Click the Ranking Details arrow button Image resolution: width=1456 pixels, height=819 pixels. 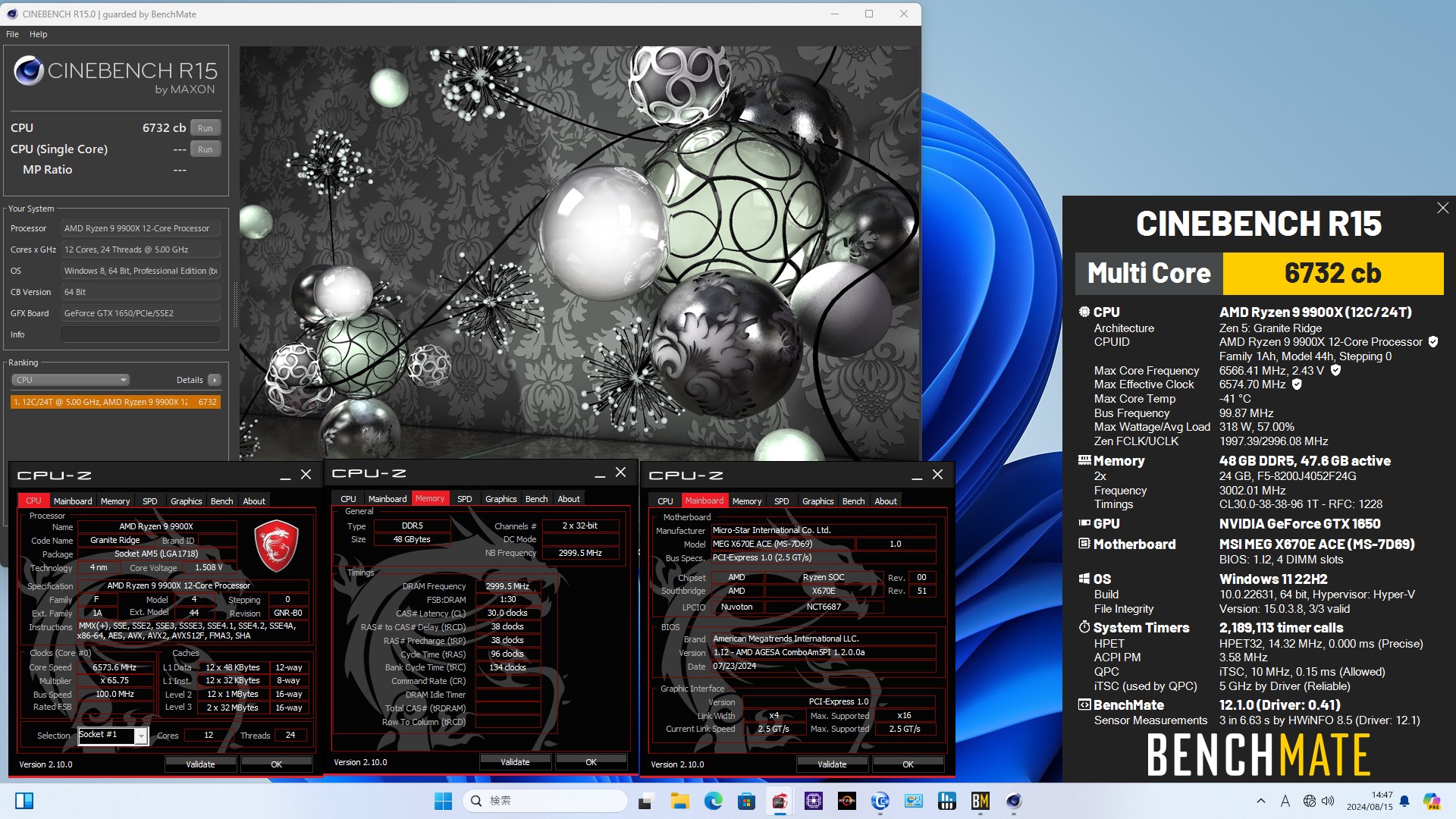click(x=215, y=380)
